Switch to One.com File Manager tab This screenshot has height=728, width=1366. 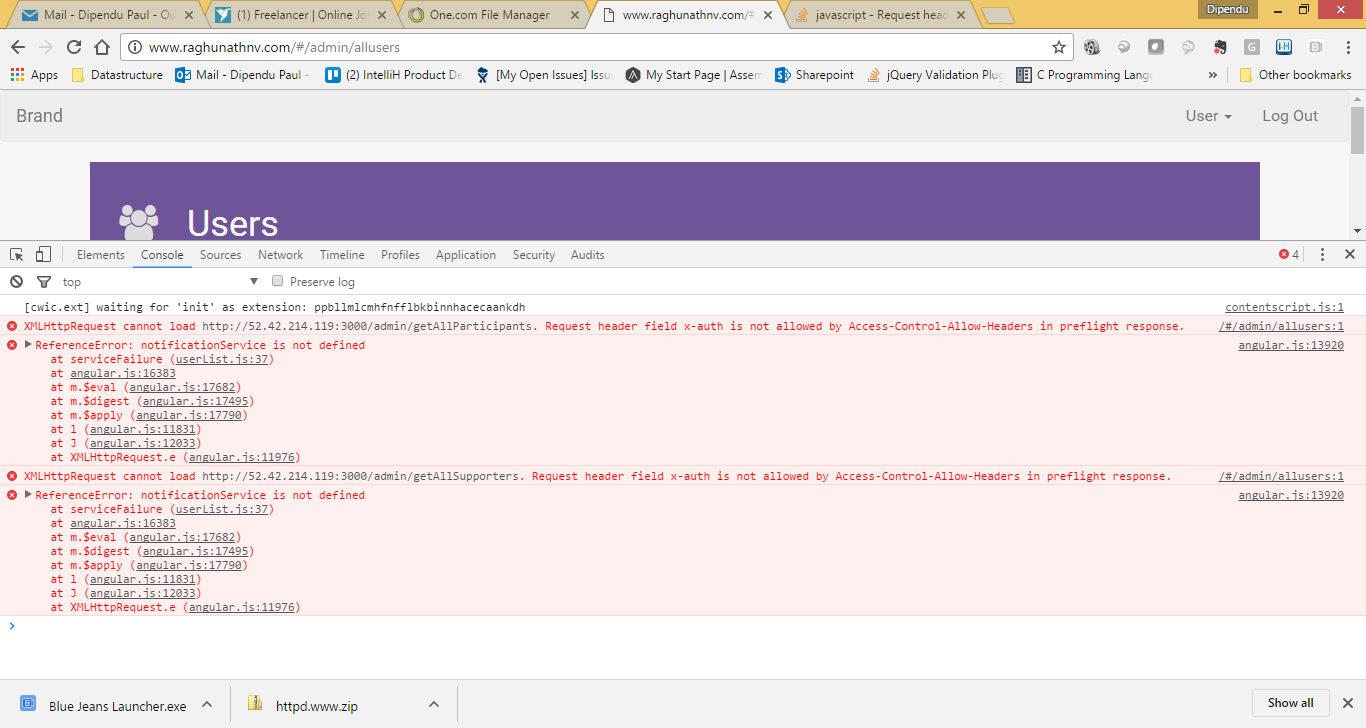click(x=492, y=15)
